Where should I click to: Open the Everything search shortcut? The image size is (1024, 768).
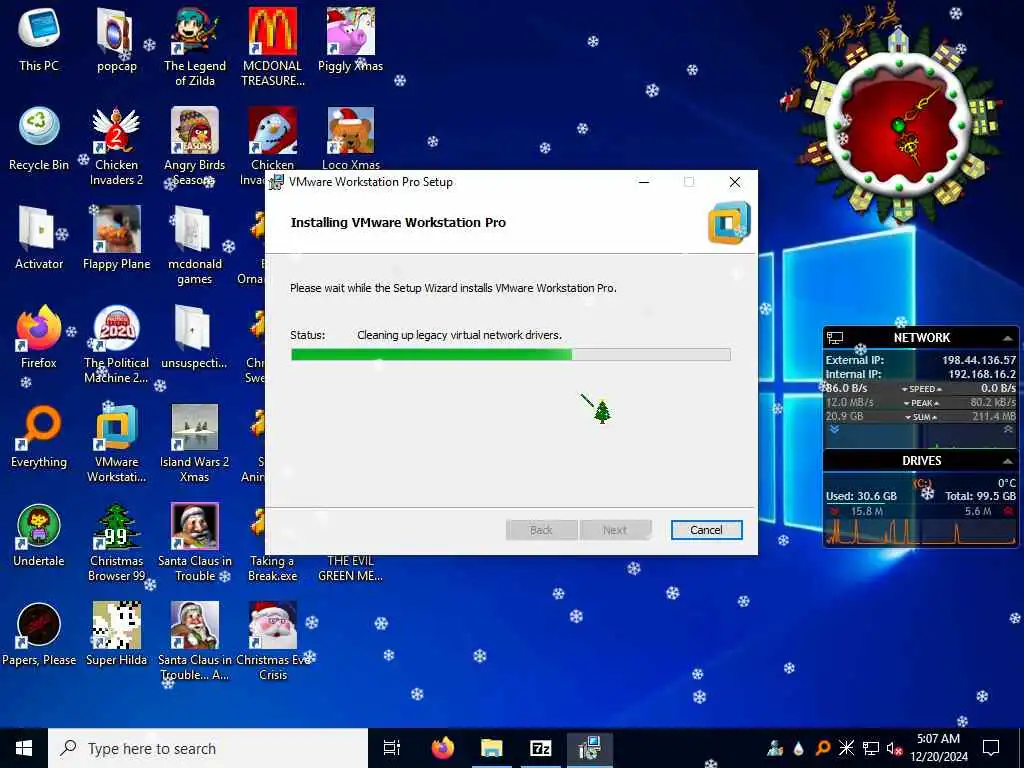point(39,436)
